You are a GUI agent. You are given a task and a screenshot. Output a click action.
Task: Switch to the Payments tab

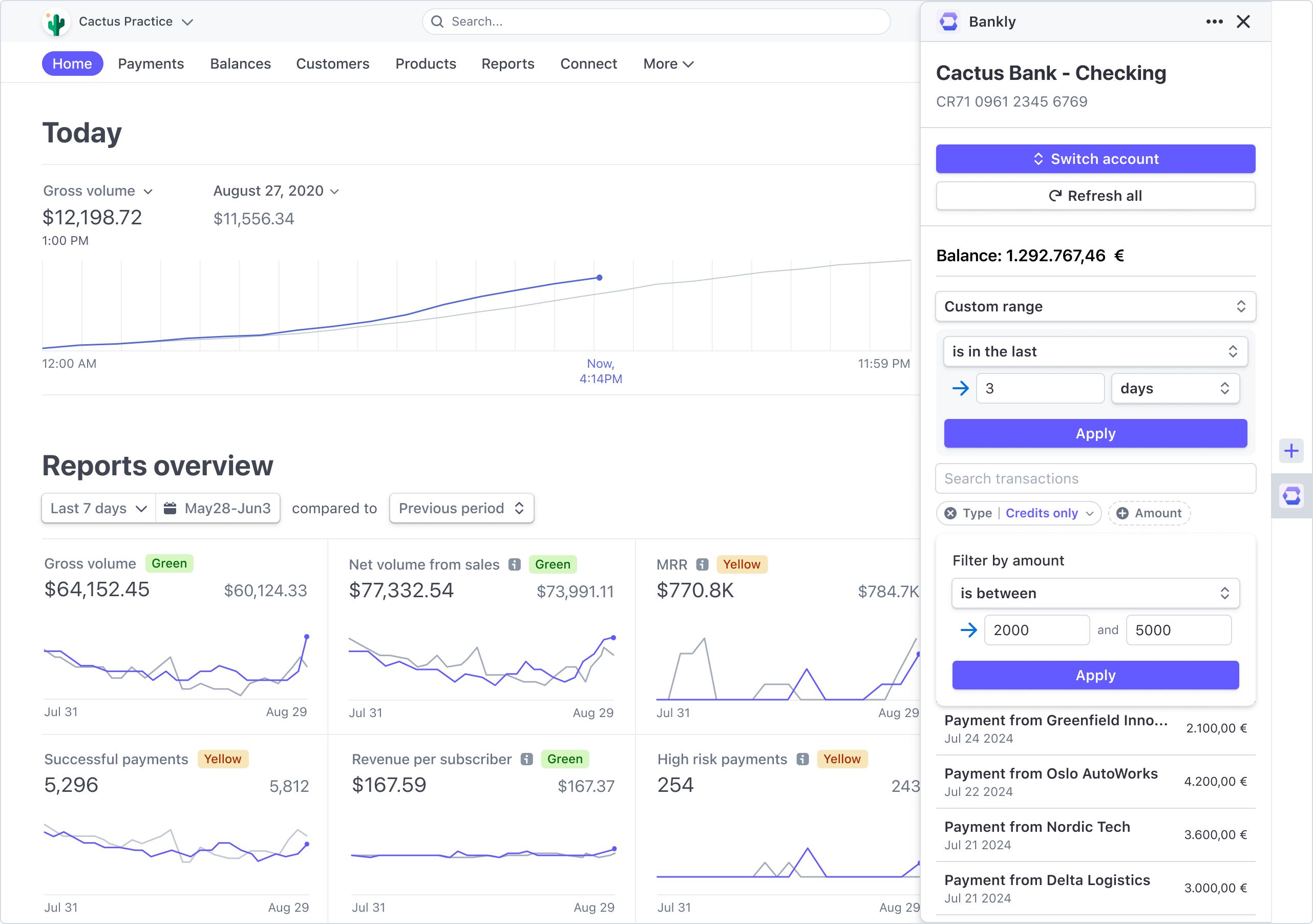click(151, 64)
